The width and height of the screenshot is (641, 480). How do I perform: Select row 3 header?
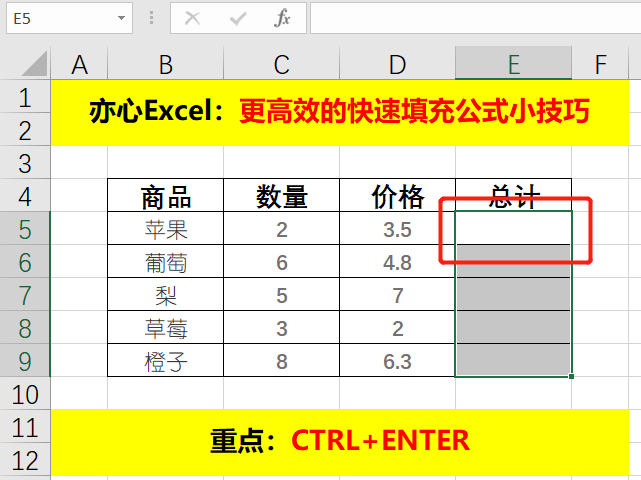pos(25,163)
